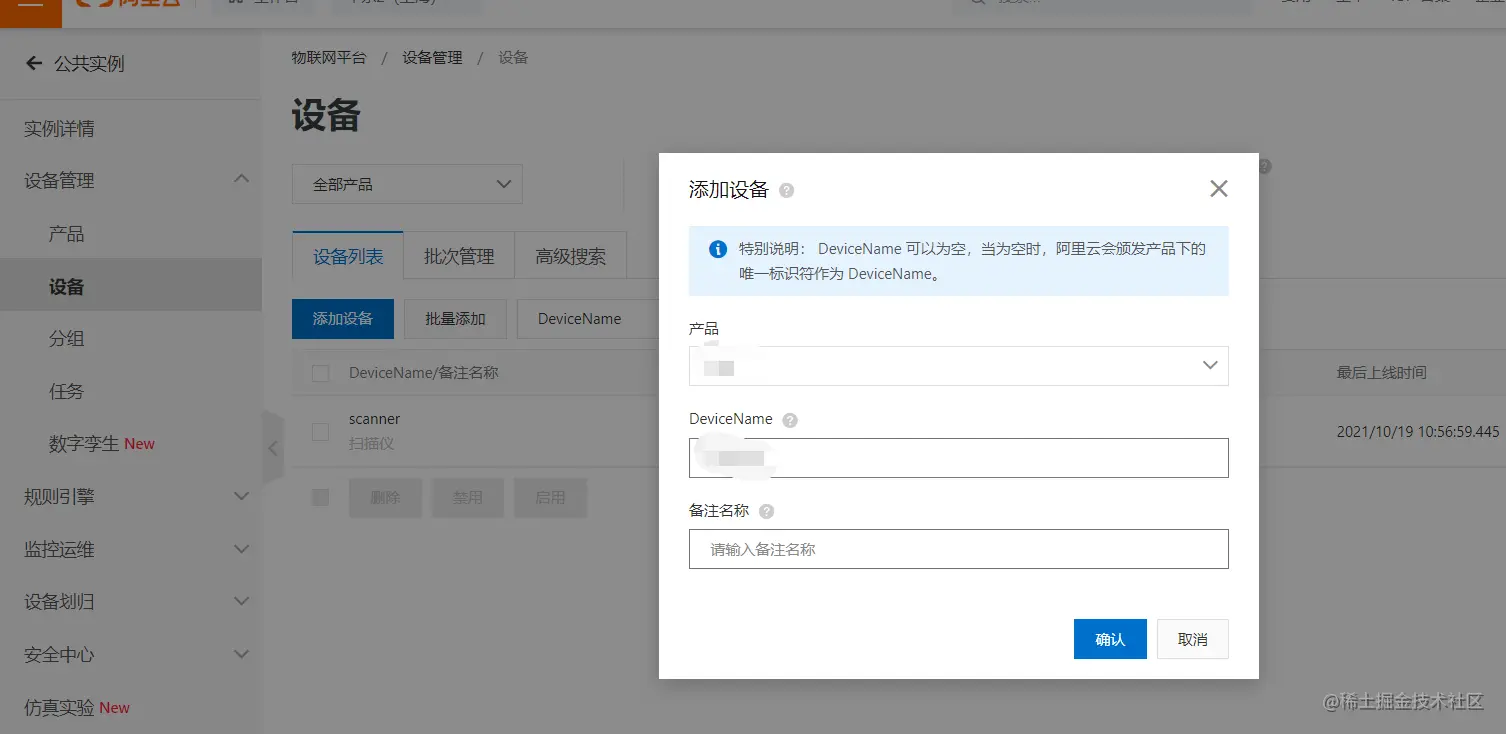Click the 设备管理 breadcrumb link
This screenshot has height=734, width=1506.
(x=432, y=58)
